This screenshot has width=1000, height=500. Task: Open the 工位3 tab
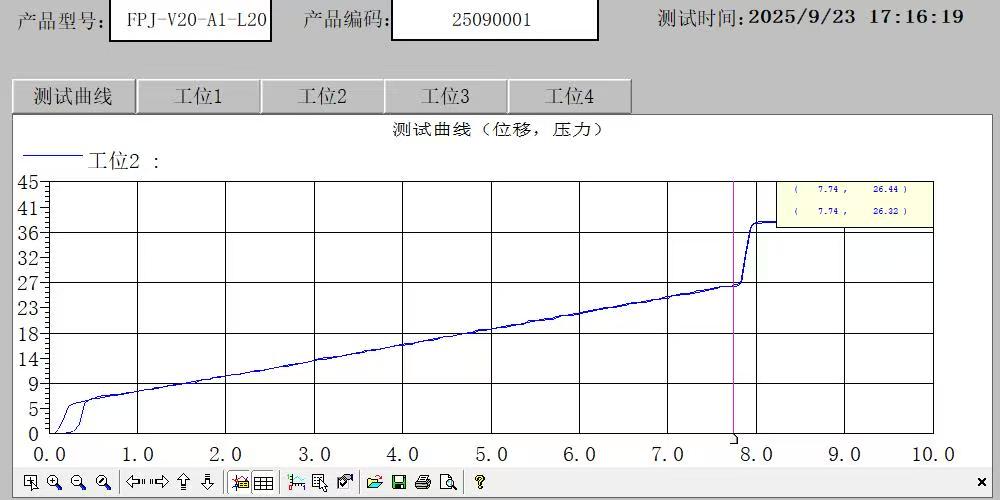click(x=446, y=97)
